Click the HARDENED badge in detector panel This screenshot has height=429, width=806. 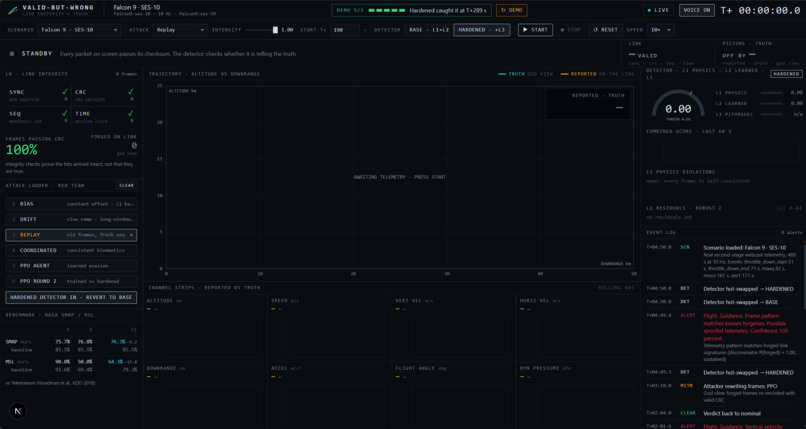786,74
